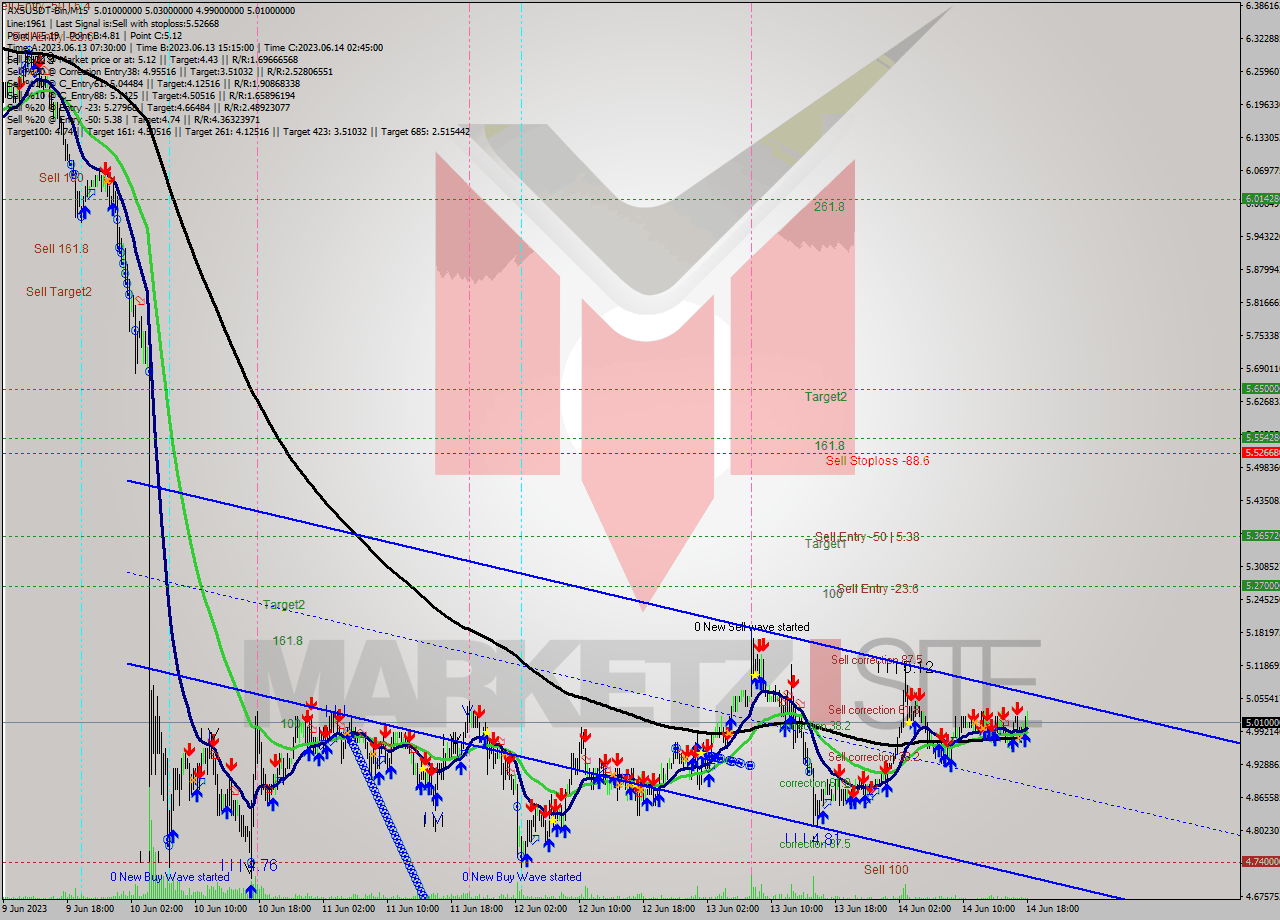Click green 'correction 87.5' label
The height and width of the screenshot is (920, 1280).
(815, 844)
